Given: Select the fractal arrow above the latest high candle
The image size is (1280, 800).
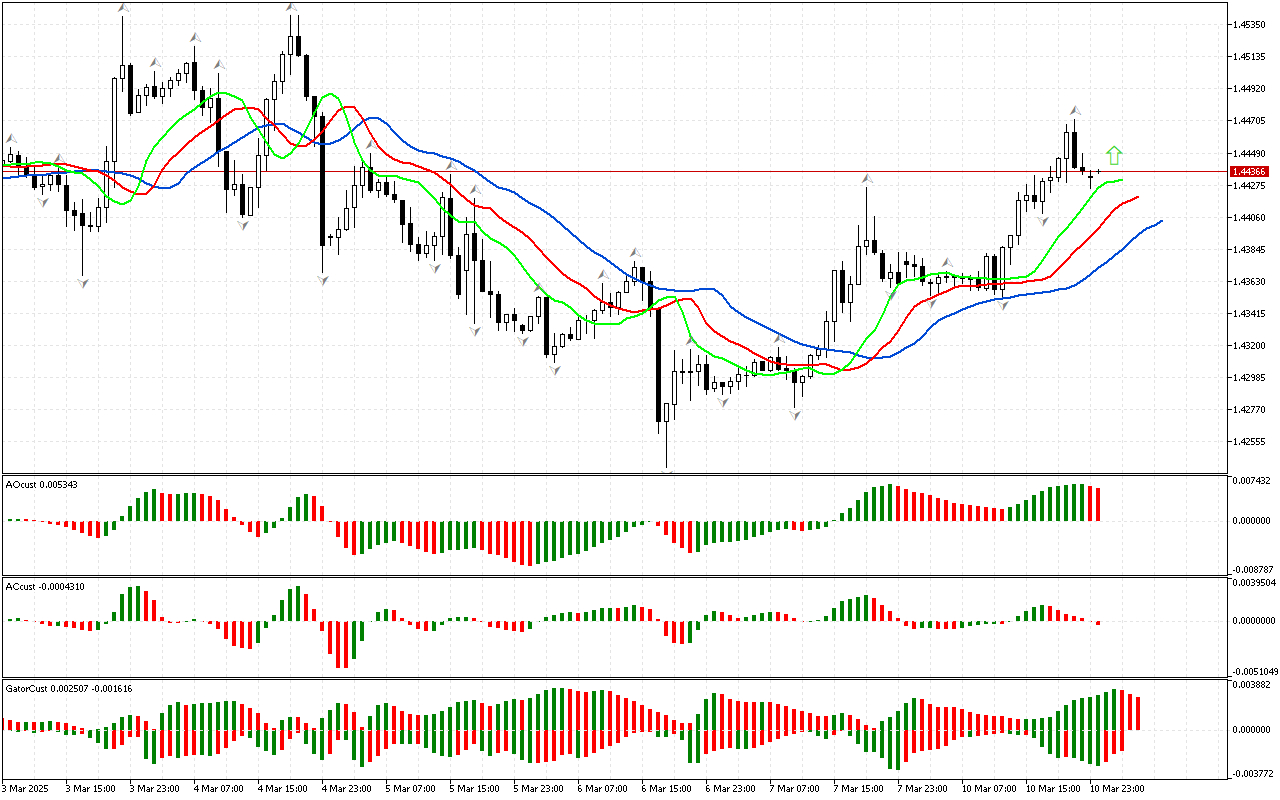Looking at the screenshot, I should click(x=1075, y=110).
